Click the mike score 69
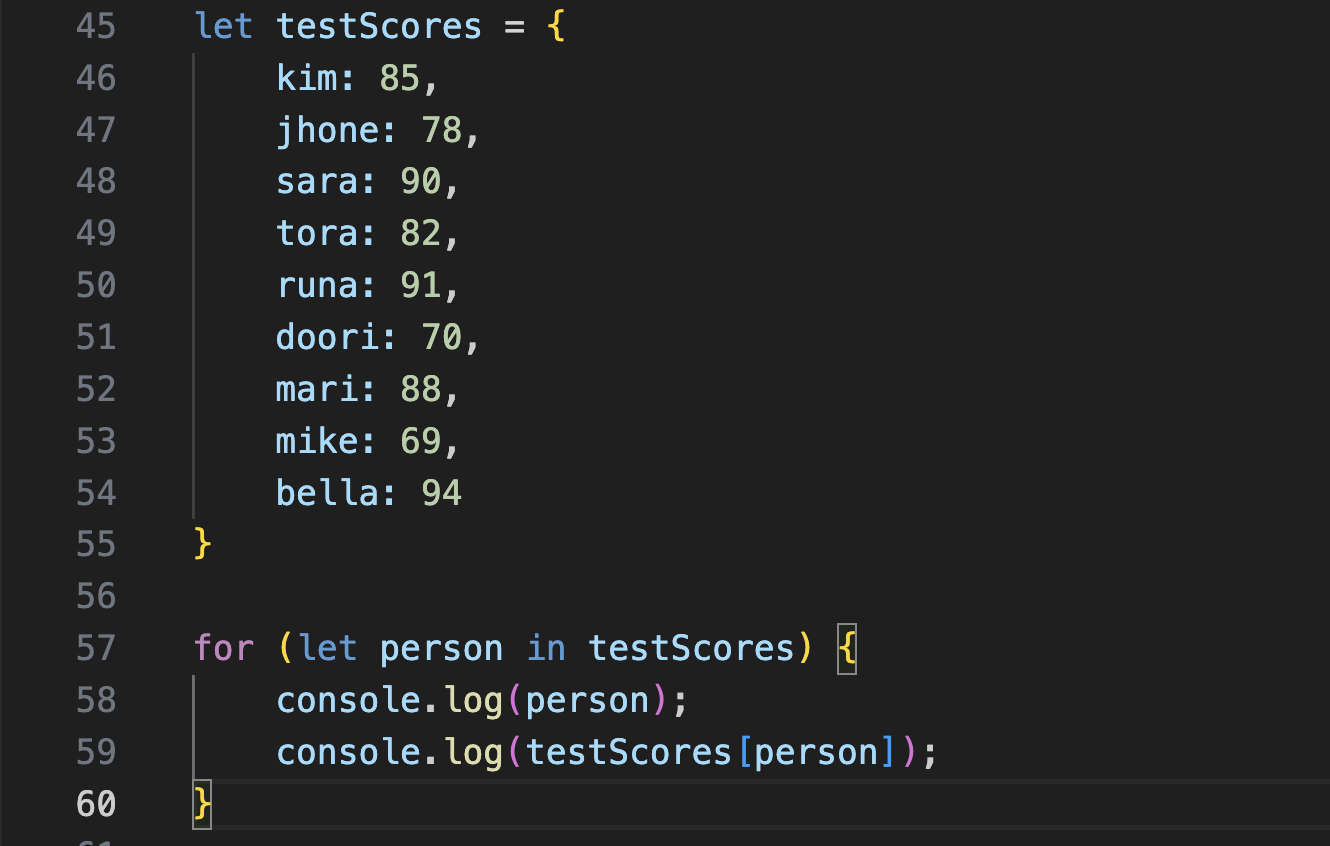The height and width of the screenshot is (846, 1330). pyautogui.click(x=420, y=442)
